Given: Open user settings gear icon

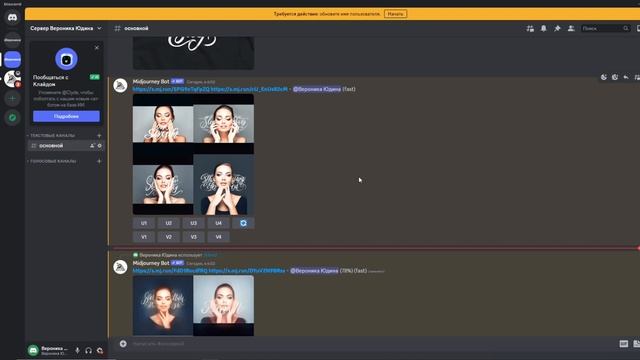Looking at the screenshot, I should (x=100, y=350).
